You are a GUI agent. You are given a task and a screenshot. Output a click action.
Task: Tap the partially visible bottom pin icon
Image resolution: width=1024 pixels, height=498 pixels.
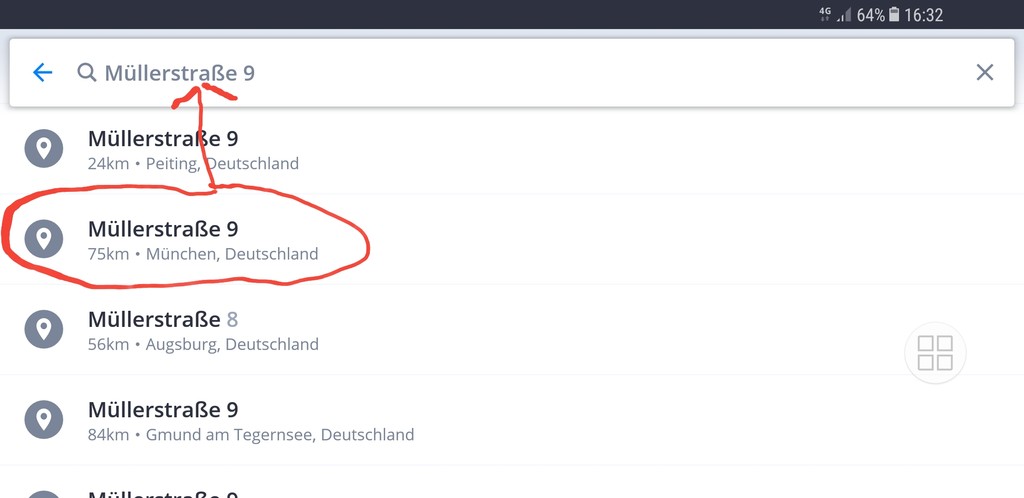click(44, 494)
